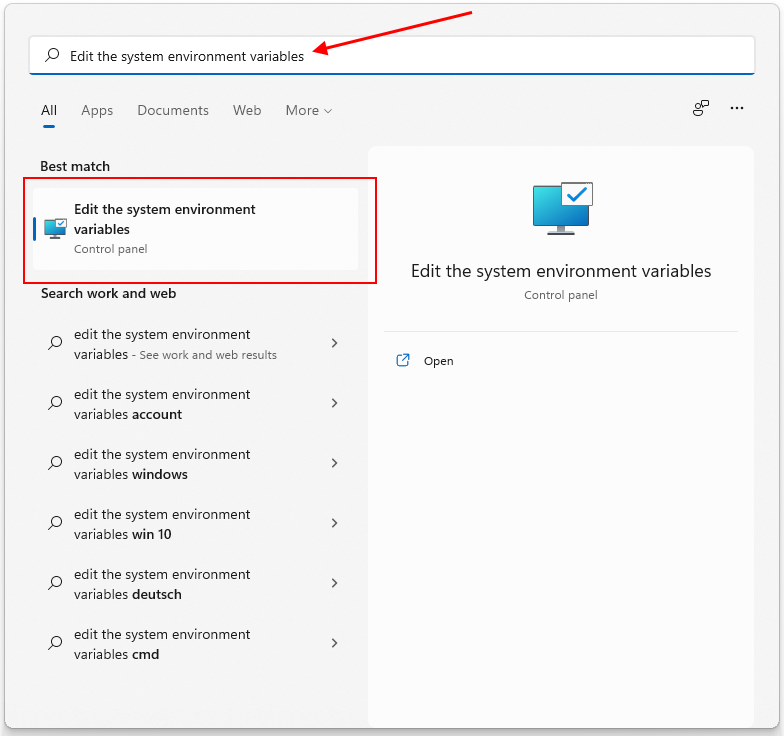Image resolution: width=784 pixels, height=736 pixels.
Task: Expand the chevron for the "variables win 10" suggestion
Action: pyautogui.click(x=334, y=523)
